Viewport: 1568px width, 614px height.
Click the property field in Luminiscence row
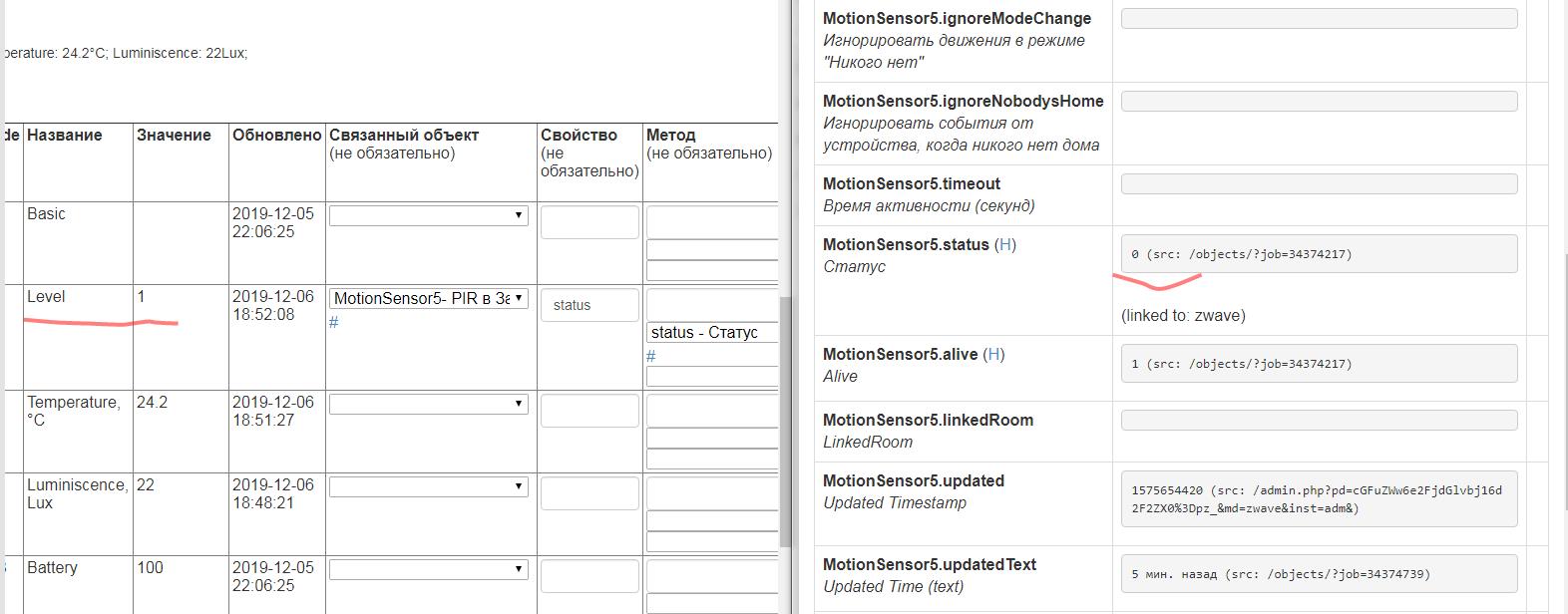tap(589, 493)
